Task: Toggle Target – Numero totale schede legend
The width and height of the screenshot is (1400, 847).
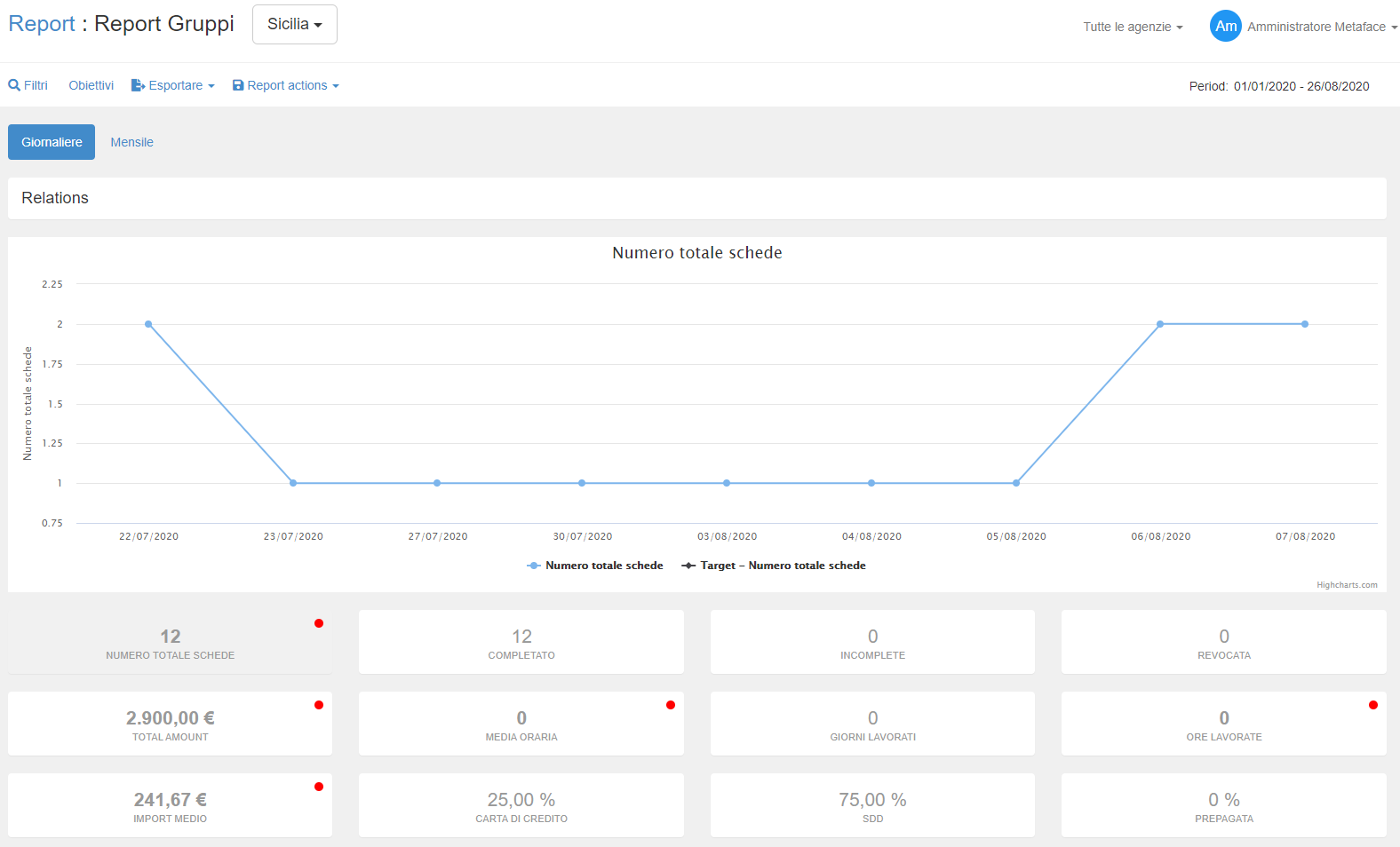Action: (774, 566)
